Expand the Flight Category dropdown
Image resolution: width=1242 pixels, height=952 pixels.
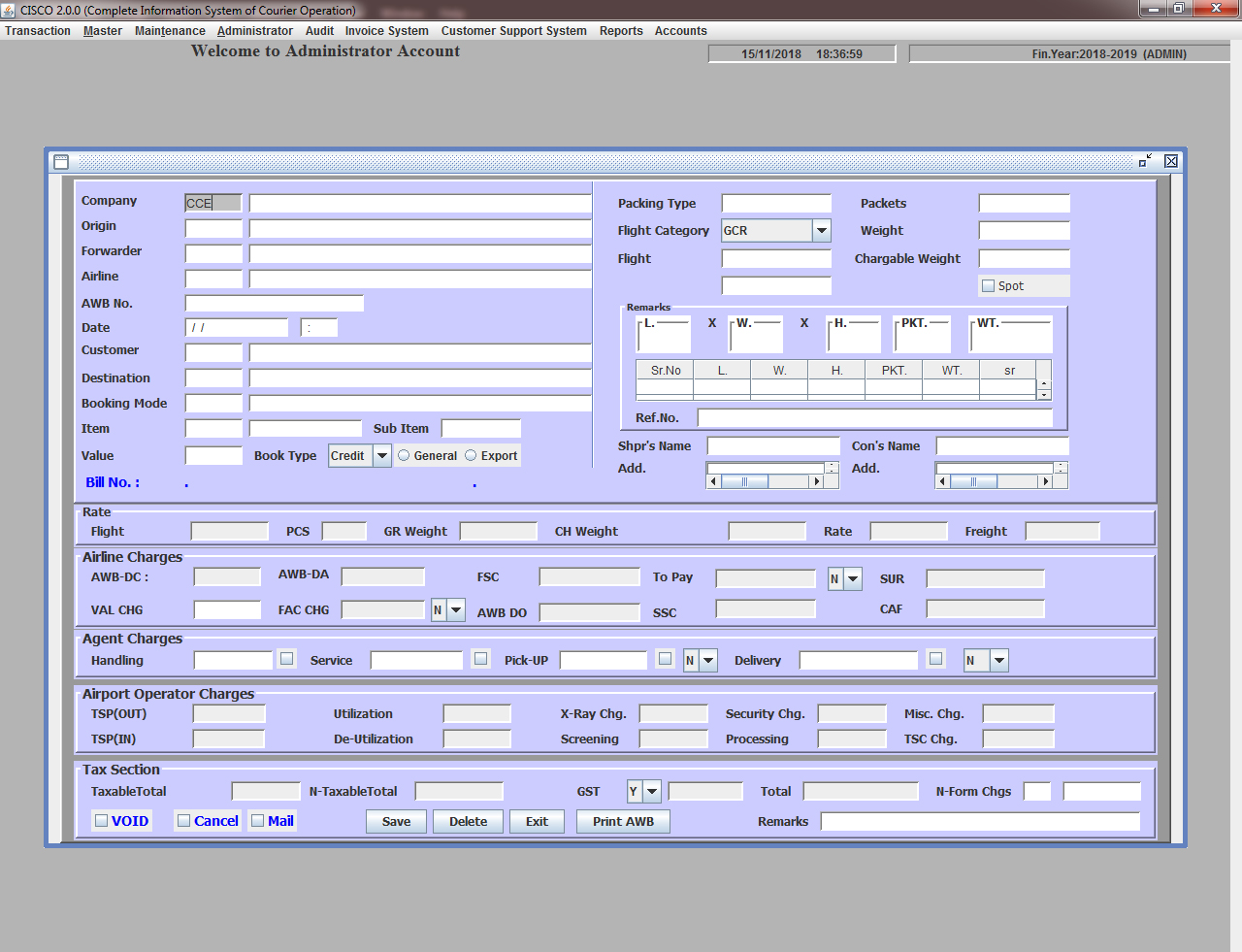pos(822,231)
